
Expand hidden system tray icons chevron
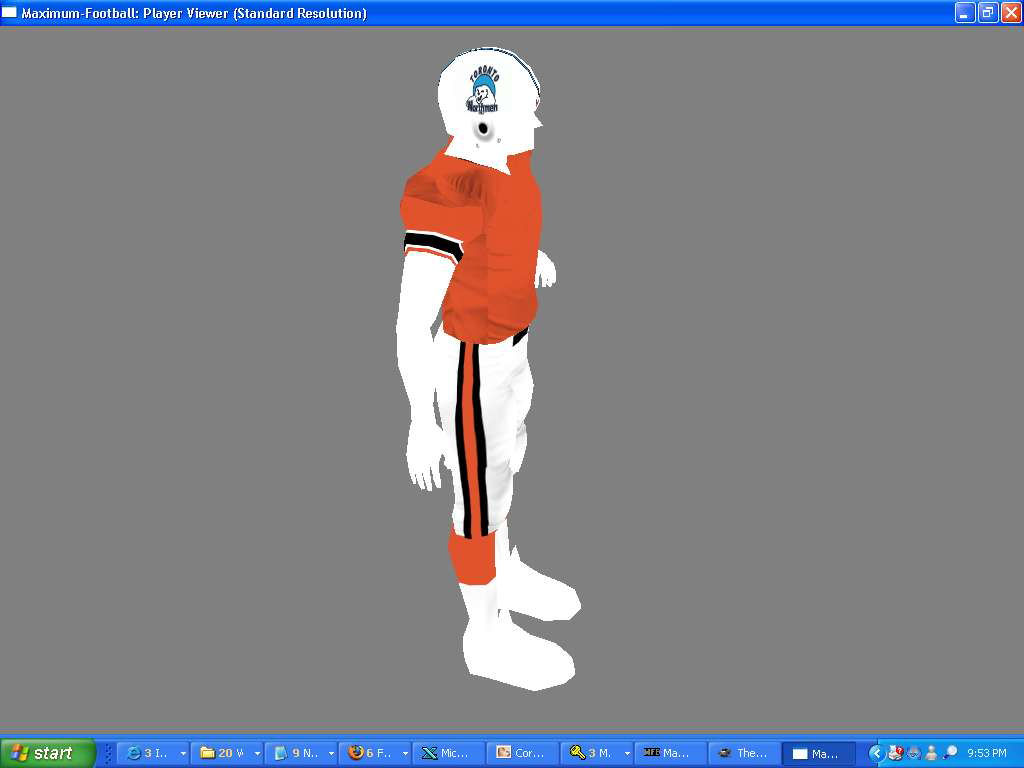click(x=876, y=753)
